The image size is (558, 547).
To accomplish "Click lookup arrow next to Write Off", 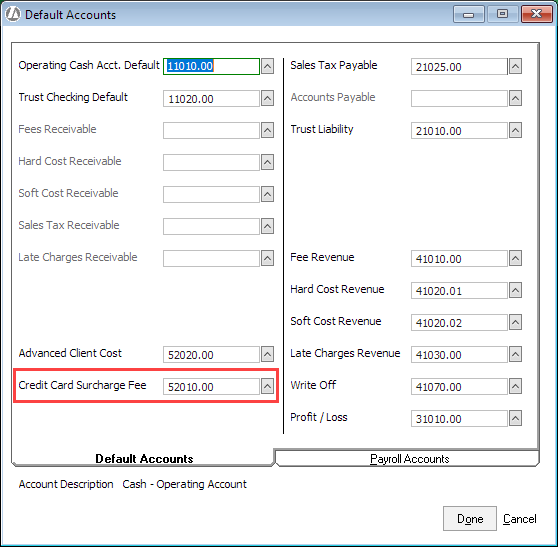I will 515,386.
